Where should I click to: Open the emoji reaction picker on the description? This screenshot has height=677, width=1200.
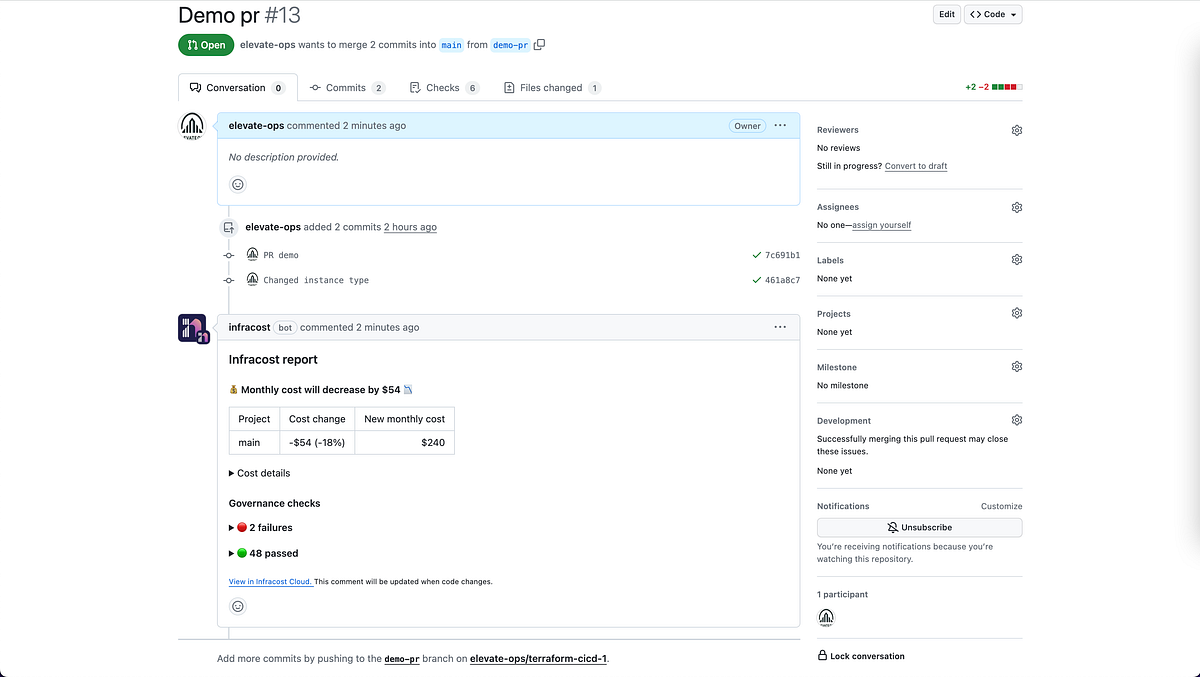coord(237,184)
